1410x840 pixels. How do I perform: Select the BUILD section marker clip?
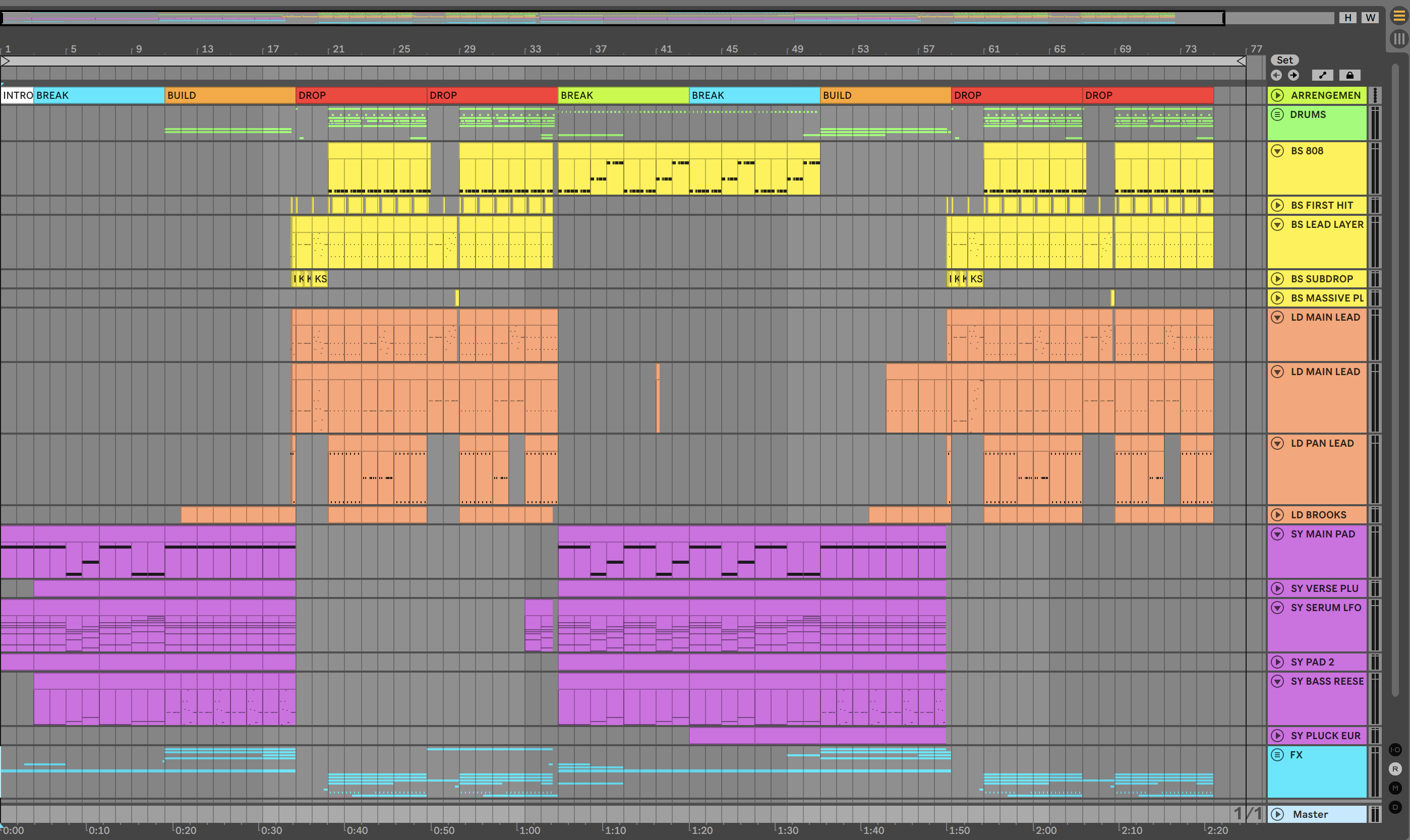coord(229,95)
